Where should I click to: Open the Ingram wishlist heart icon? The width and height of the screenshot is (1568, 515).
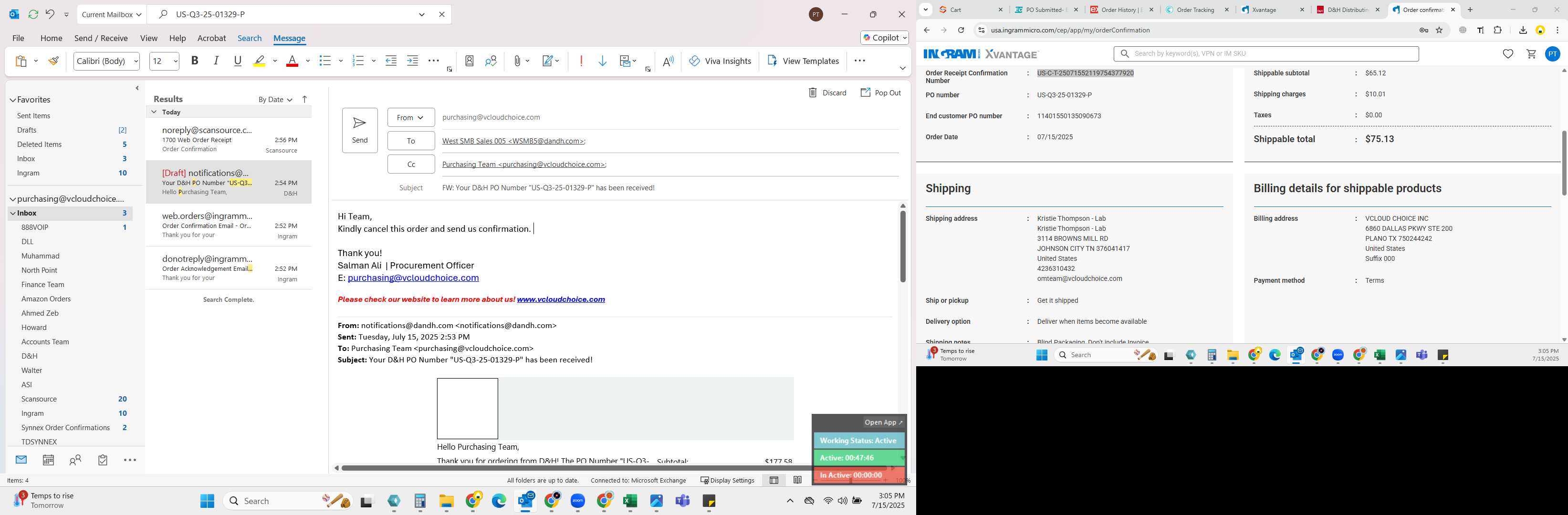pyautogui.click(x=1508, y=54)
